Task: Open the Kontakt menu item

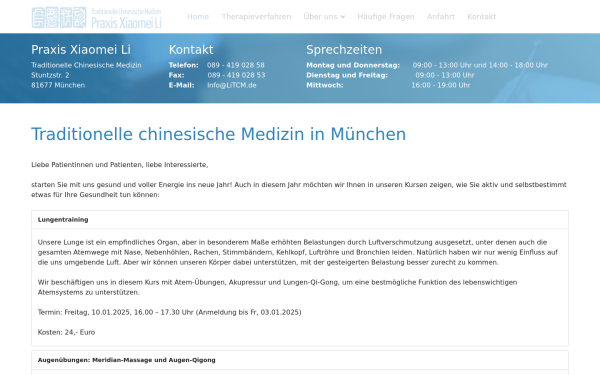Action: click(481, 16)
